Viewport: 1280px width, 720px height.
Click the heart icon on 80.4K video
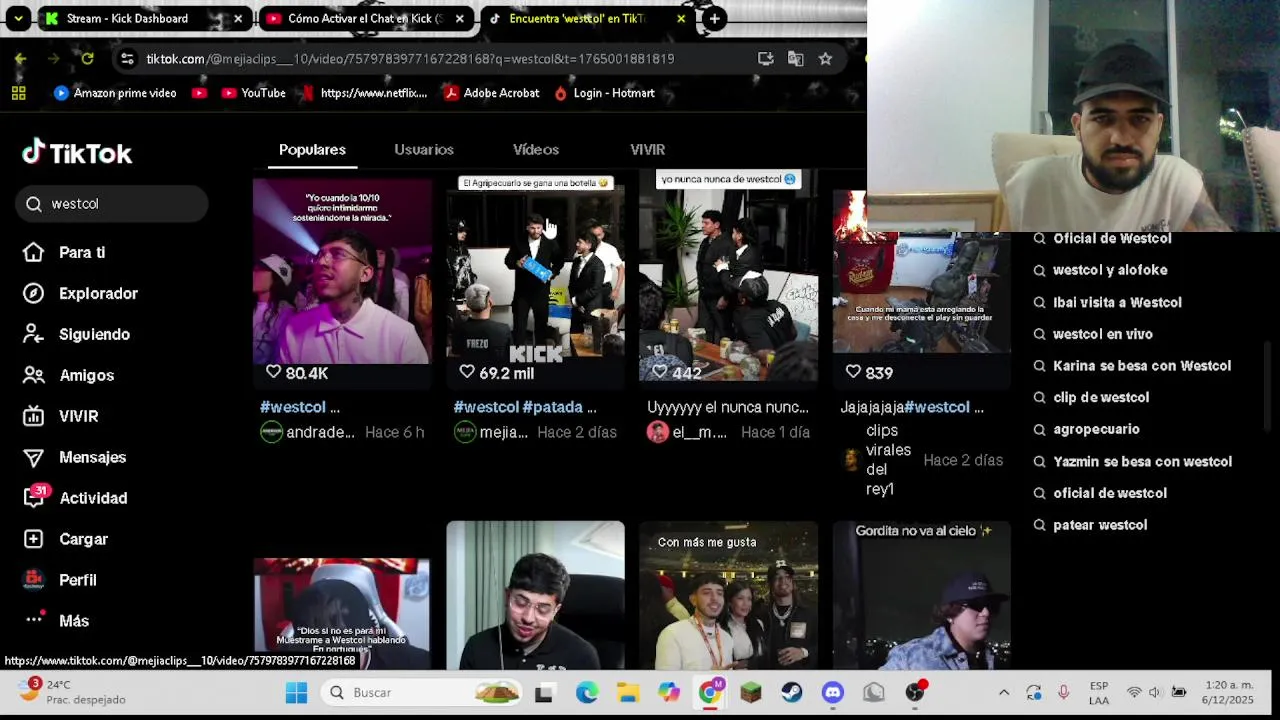click(x=273, y=372)
